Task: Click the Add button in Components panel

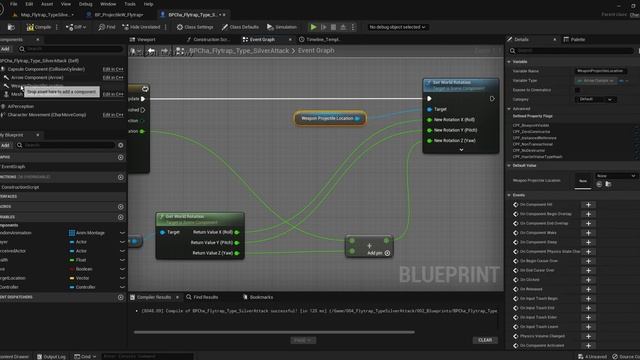Action: point(5,49)
